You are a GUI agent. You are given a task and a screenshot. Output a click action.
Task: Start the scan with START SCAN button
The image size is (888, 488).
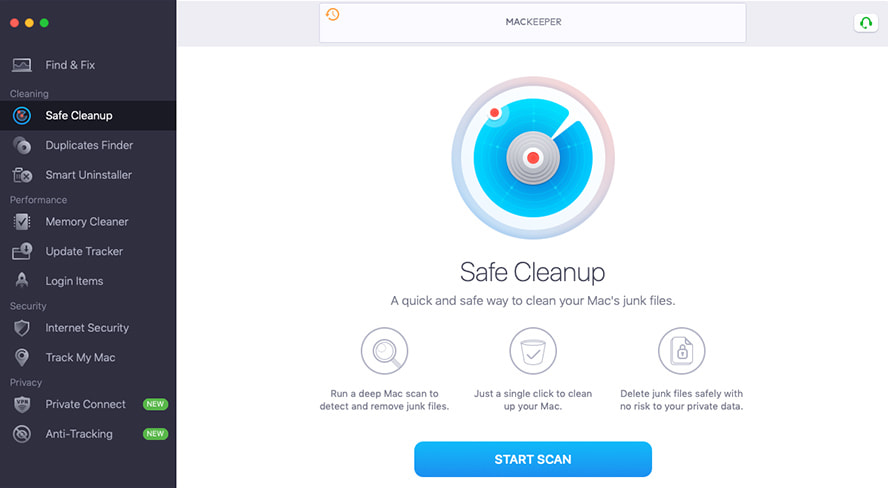pyautogui.click(x=533, y=459)
